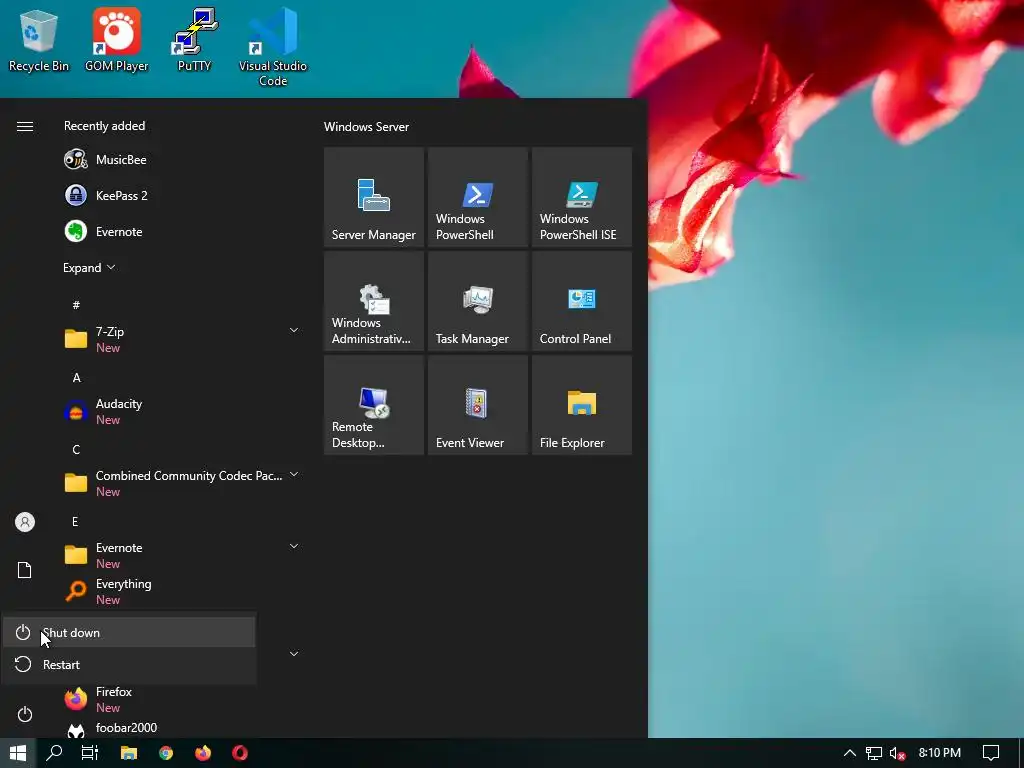
Task: Click the A letter index header
Action: pyautogui.click(x=76, y=377)
